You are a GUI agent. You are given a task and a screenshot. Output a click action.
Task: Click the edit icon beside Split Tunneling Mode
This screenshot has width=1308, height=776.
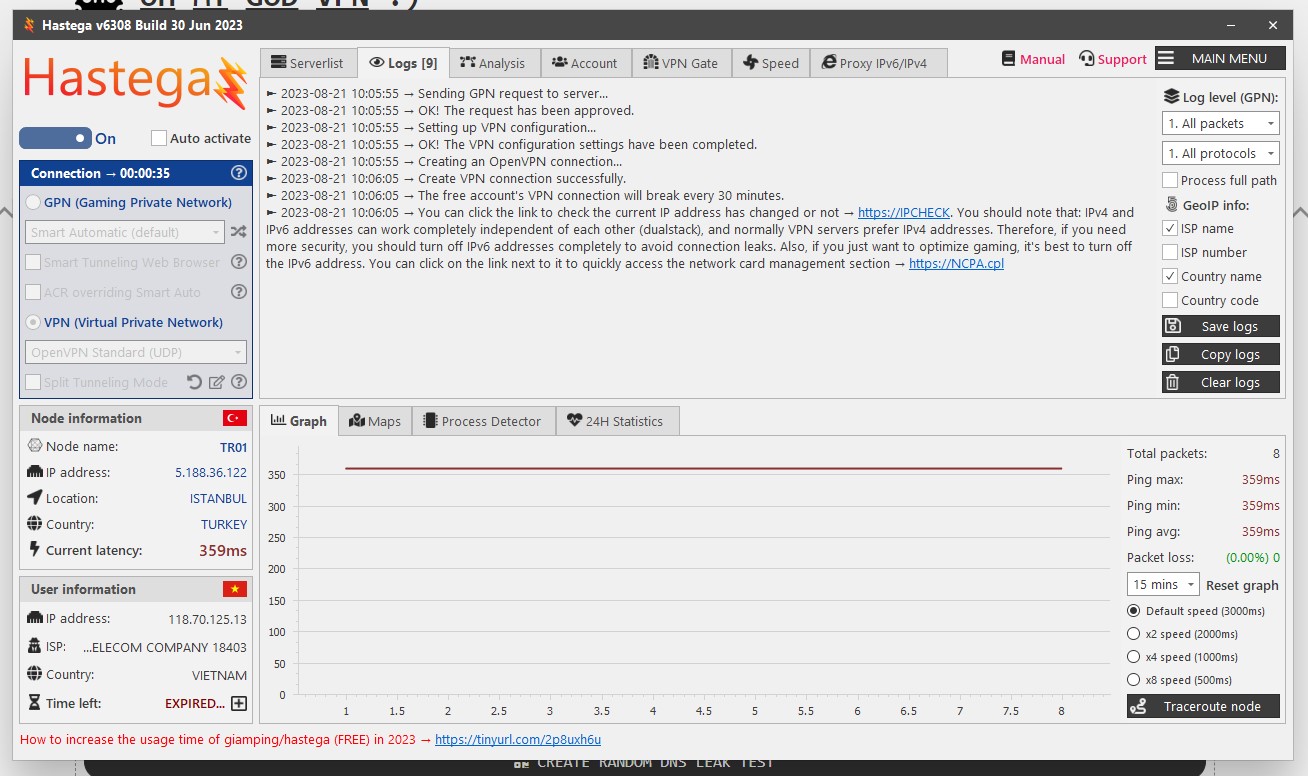pyautogui.click(x=217, y=382)
